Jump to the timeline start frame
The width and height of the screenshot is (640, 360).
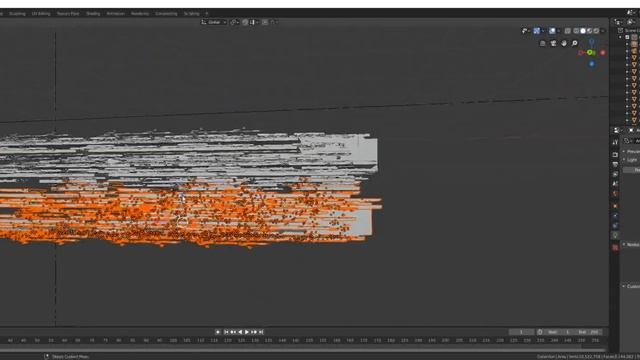click(226, 332)
